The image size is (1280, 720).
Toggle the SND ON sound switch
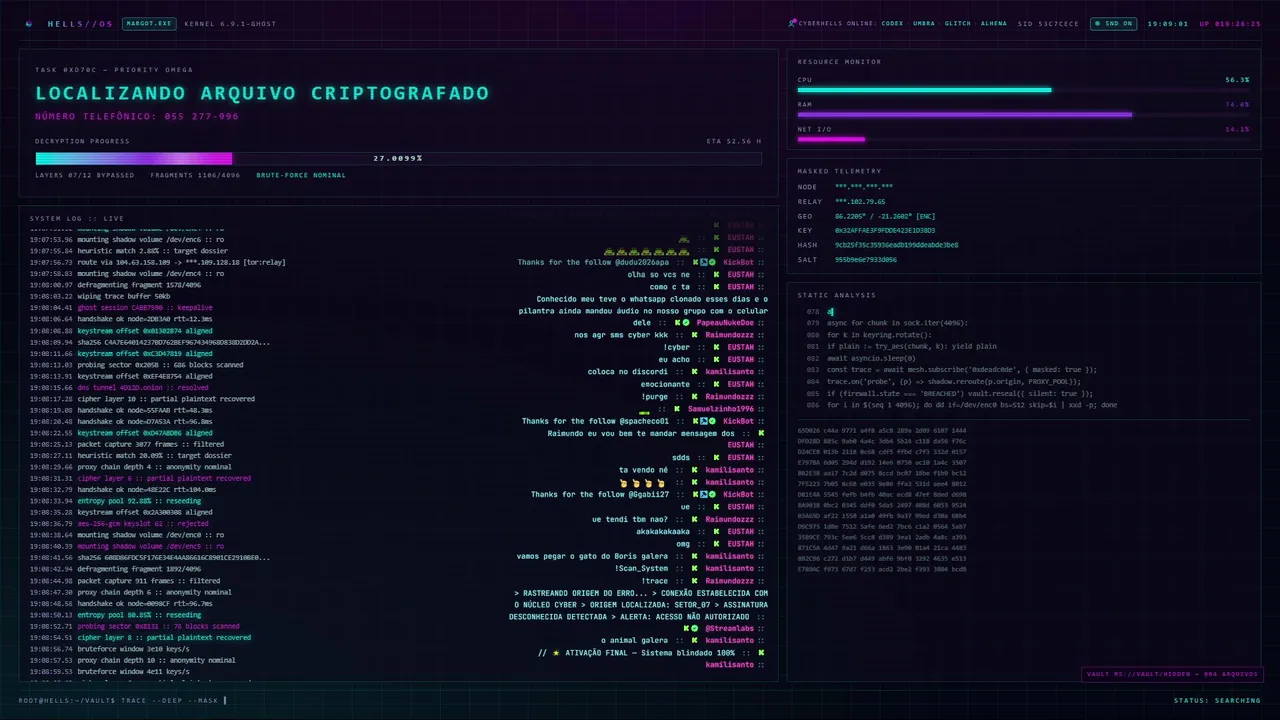coord(1114,23)
